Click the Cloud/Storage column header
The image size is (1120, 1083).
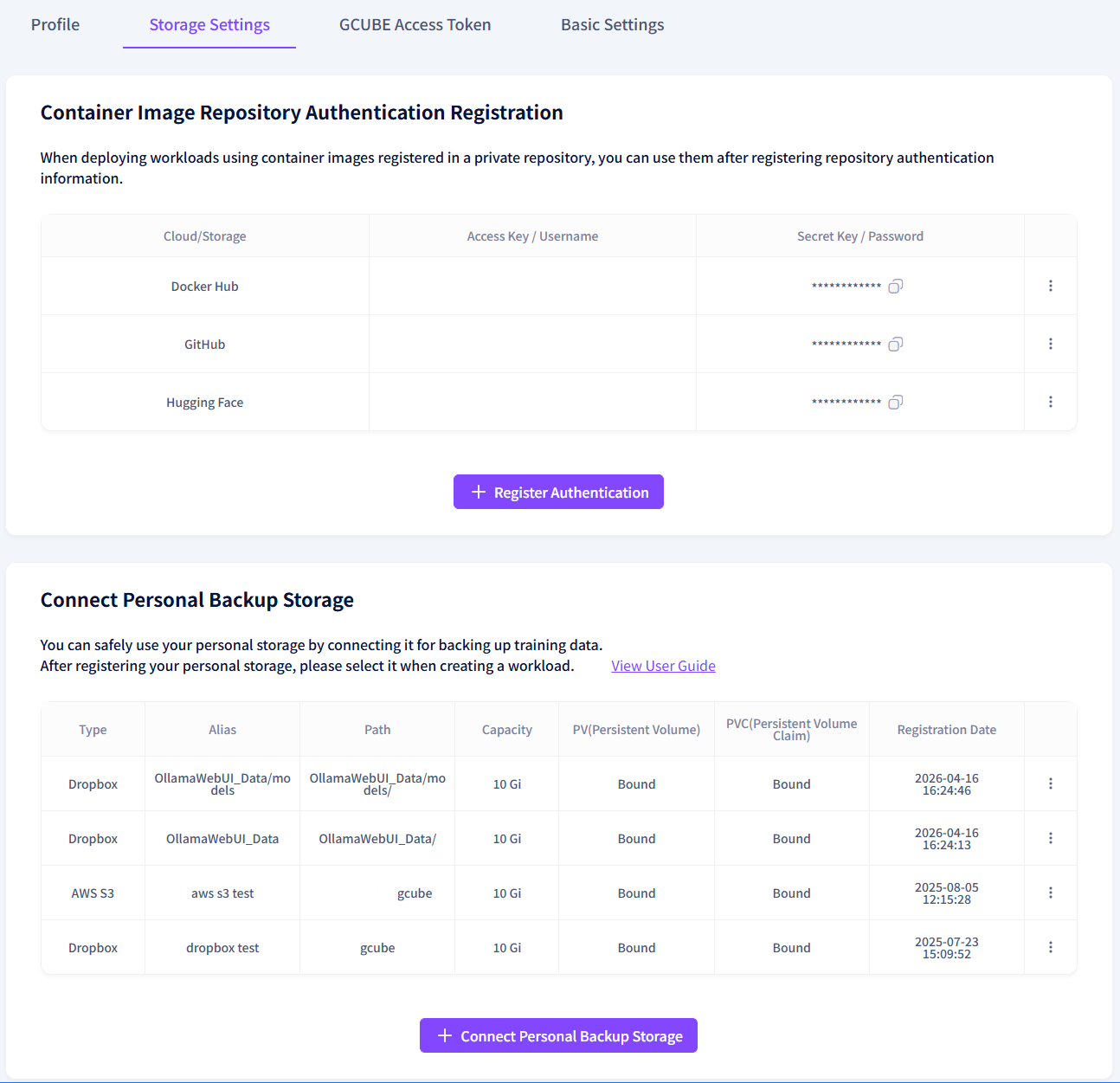pos(205,236)
